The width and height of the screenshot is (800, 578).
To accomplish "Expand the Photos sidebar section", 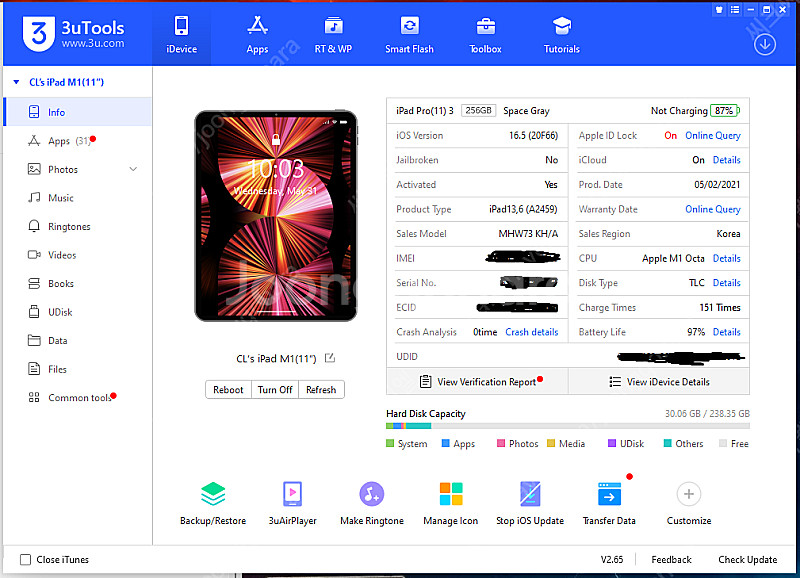I will pyautogui.click(x=133, y=170).
